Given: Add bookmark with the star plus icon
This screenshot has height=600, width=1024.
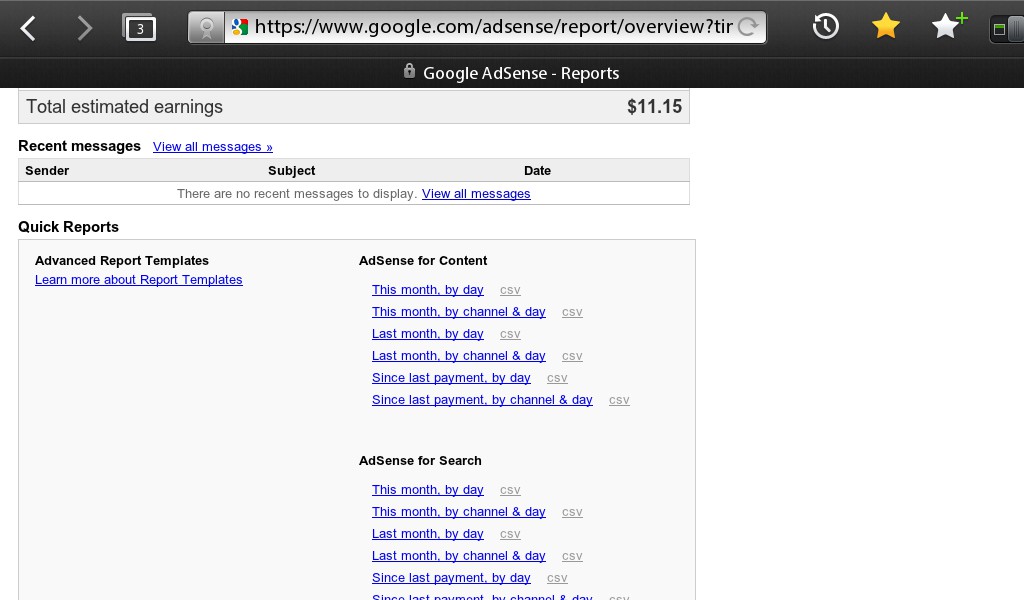Looking at the screenshot, I should pyautogui.click(x=948, y=26).
